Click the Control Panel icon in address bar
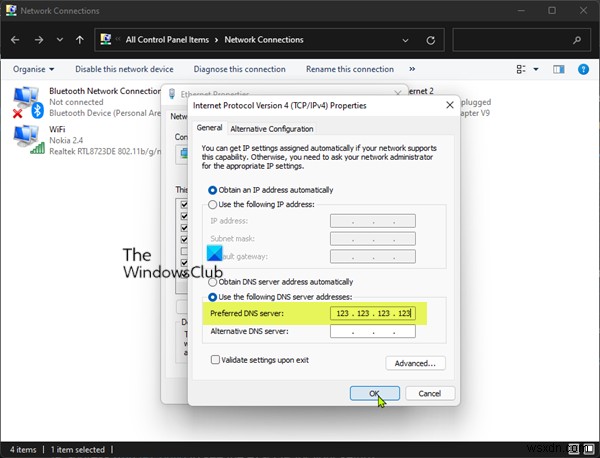This screenshot has width=600, height=458. coord(106,39)
